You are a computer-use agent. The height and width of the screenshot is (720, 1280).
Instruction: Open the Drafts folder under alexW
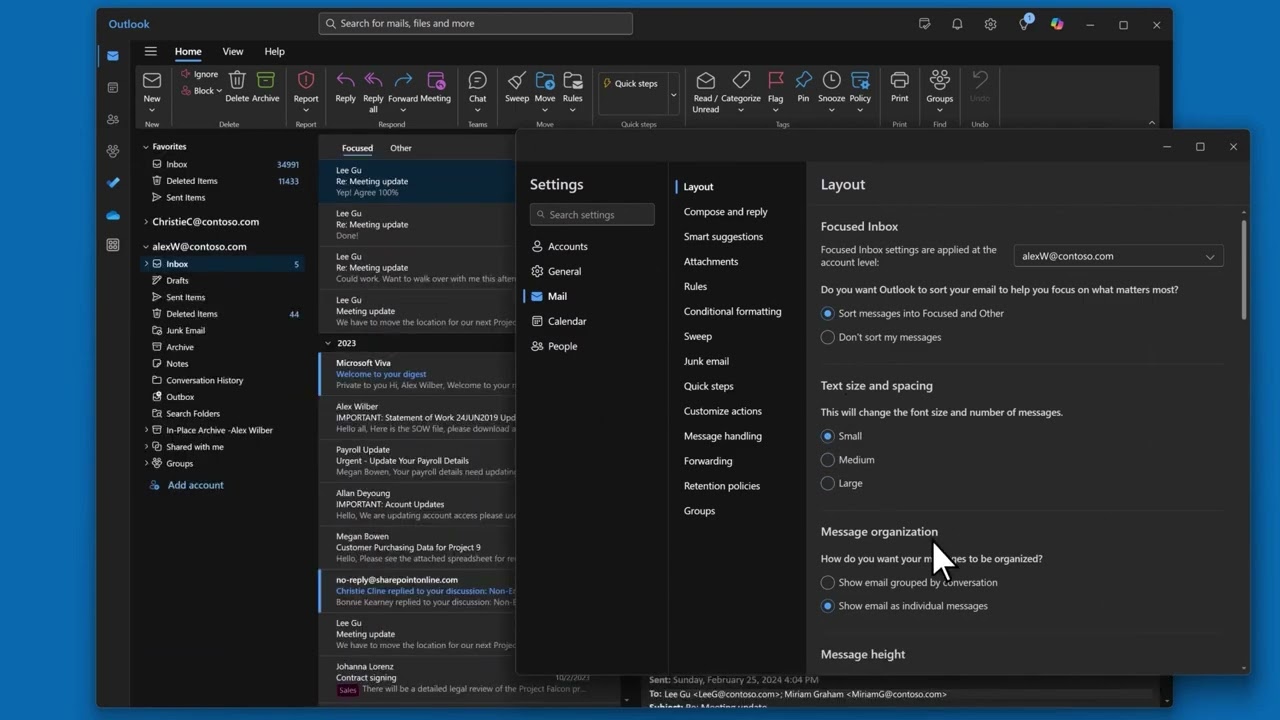click(x=178, y=280)
